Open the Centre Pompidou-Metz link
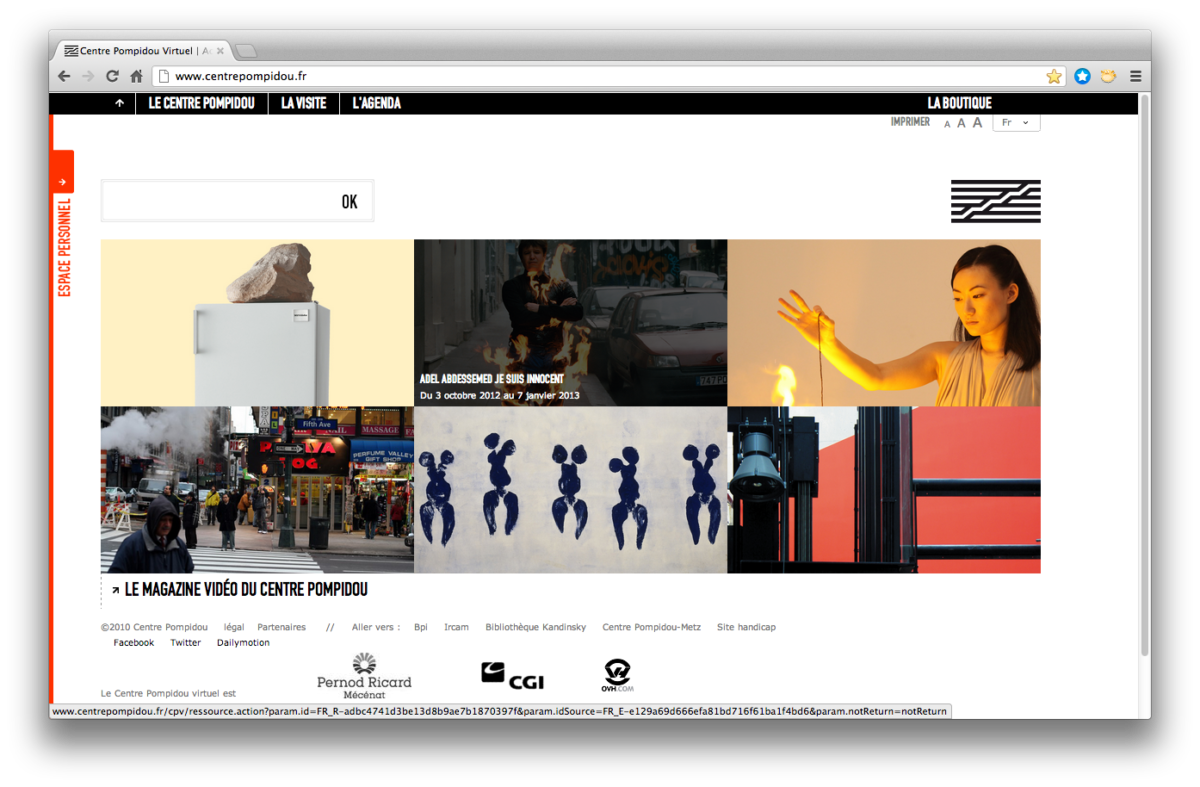This screenshot has width=1200, height=787. click(x=651, y=628)
